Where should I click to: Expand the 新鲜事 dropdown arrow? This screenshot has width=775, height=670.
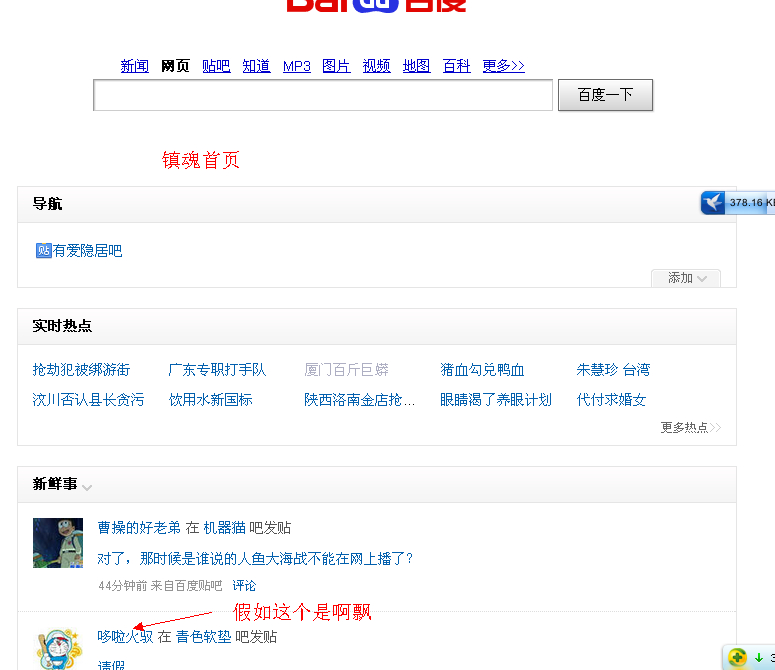[x=87, y=488]
